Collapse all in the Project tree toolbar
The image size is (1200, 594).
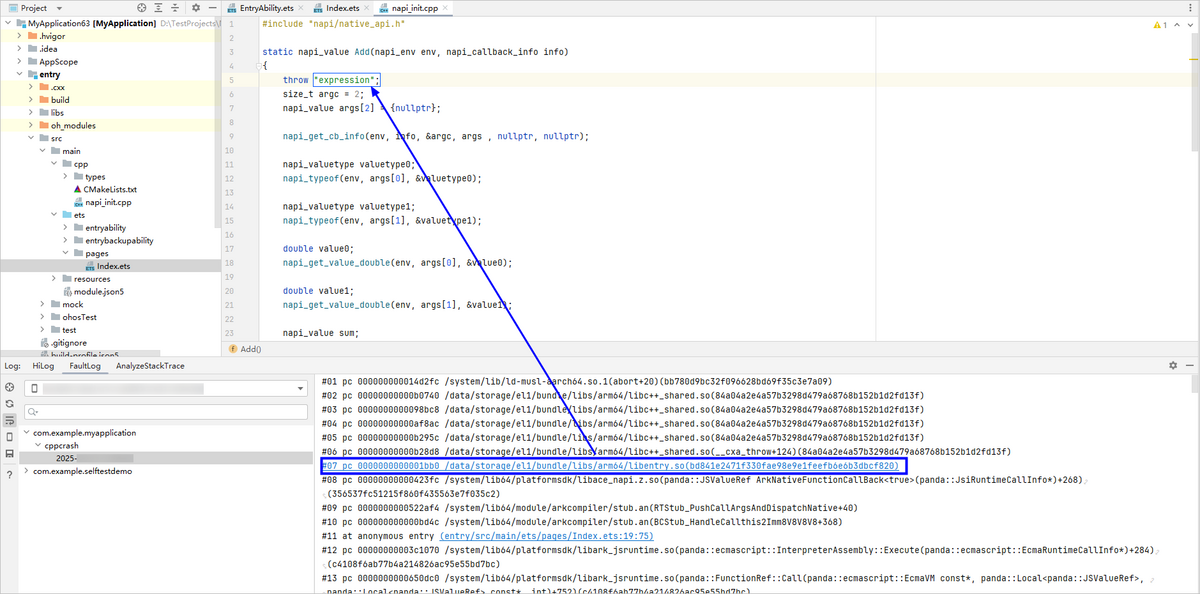175,8
